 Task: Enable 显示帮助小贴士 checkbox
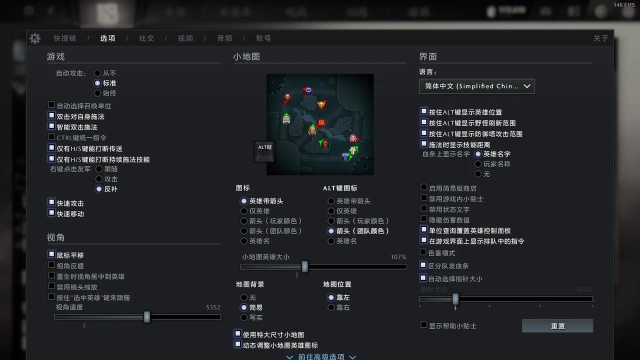pyautogui.click(x=424, y=325)
